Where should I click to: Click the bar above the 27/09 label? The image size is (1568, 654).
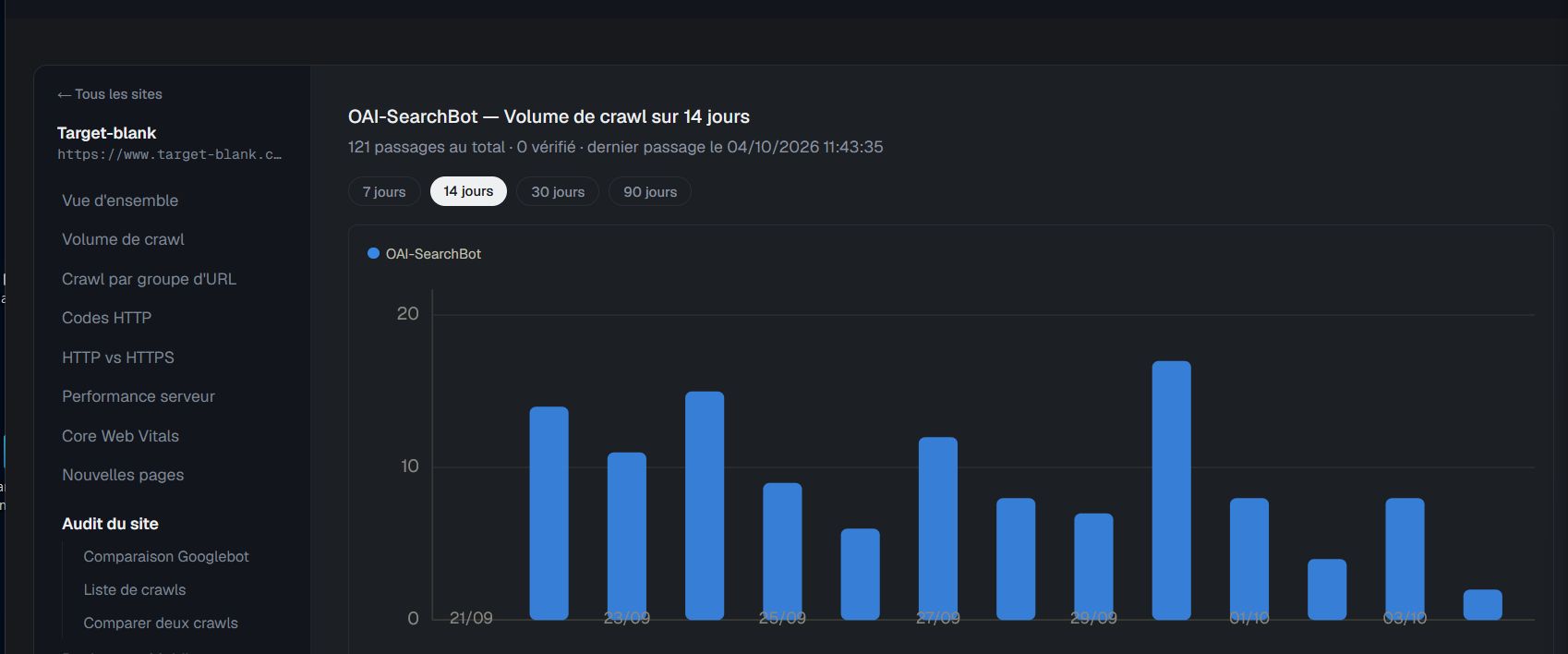click(938, 528)
